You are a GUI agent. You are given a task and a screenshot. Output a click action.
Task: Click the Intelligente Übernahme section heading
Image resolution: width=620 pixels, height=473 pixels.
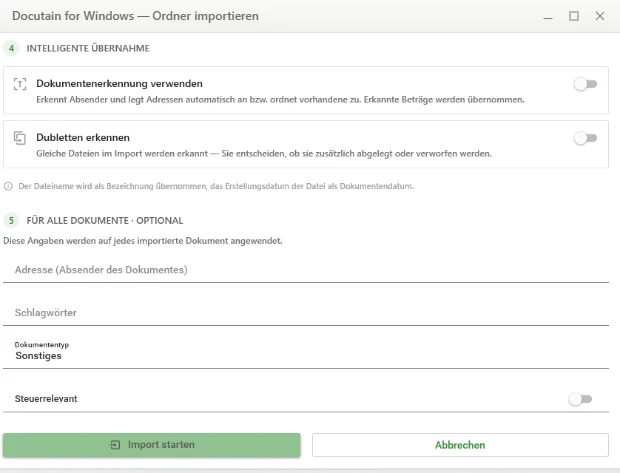click(88, 48)
